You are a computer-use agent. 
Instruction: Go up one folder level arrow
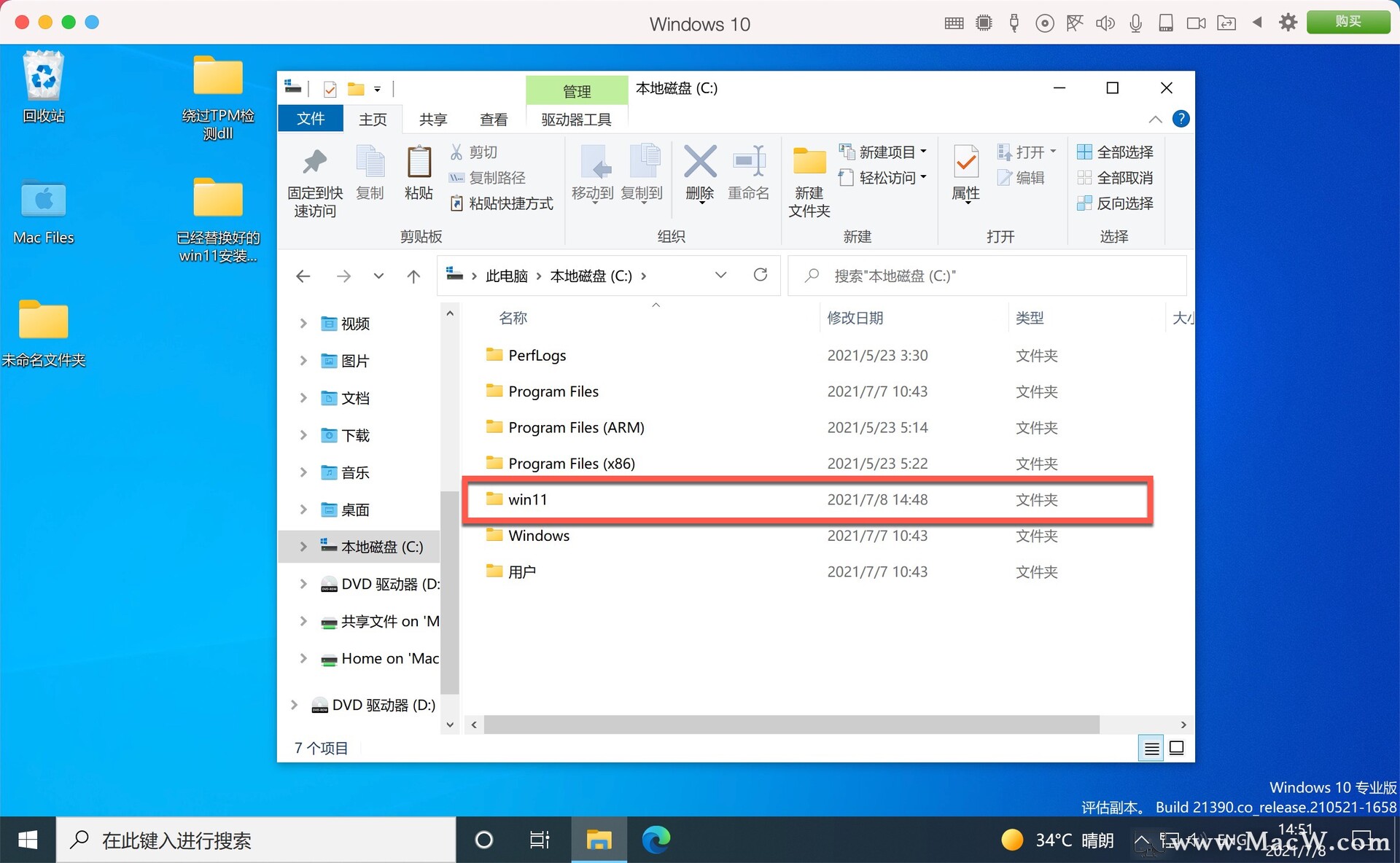(413, 276)
